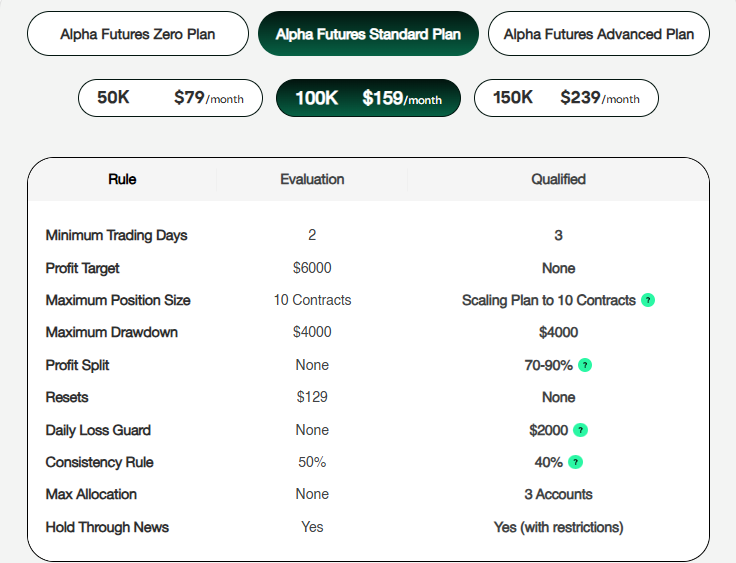736x563 pixels.
Task: Click the Rule column header
Action: [122, 179]
